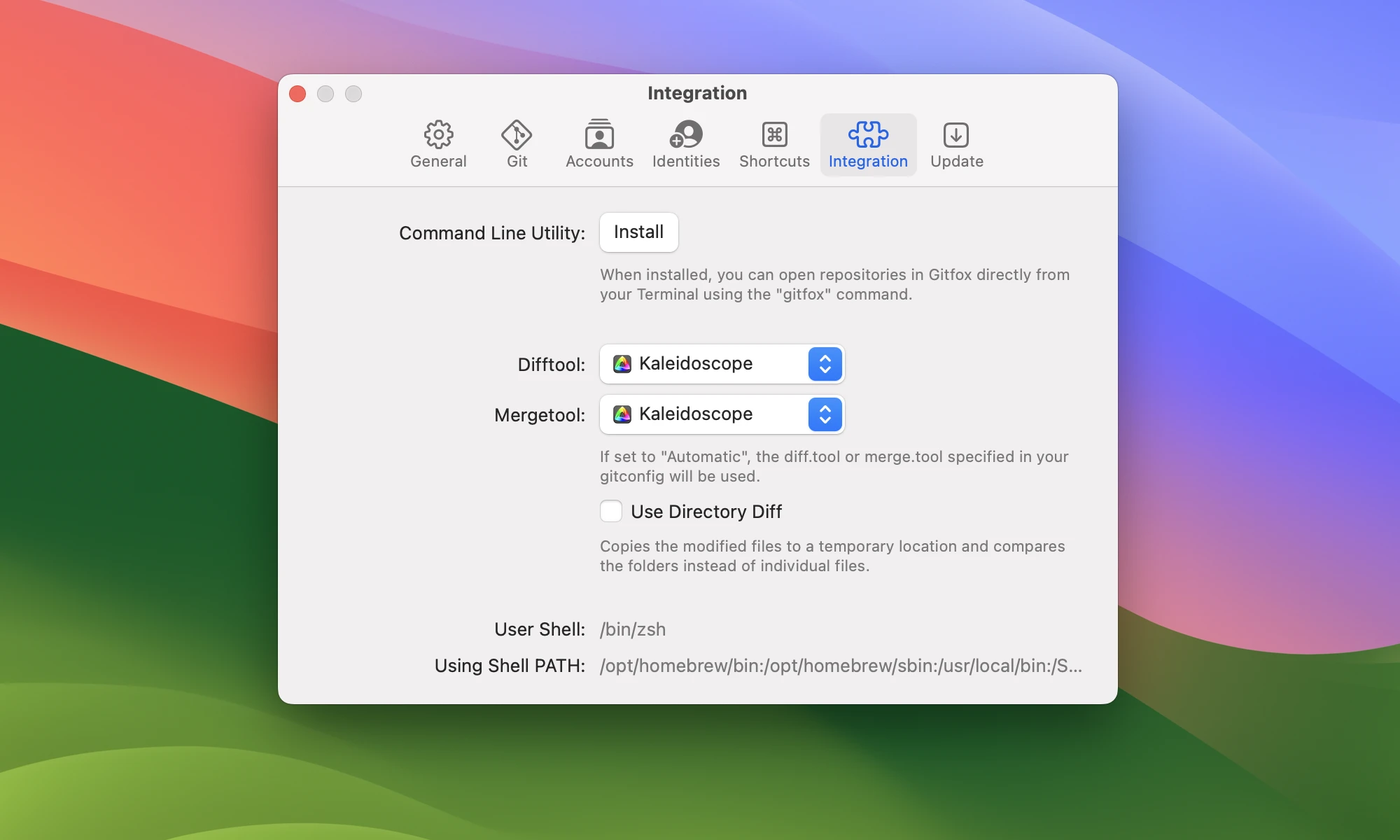Click the Kaleidoscope icon in Difftool popup
Screen dimensions: 1400x840
622,364
